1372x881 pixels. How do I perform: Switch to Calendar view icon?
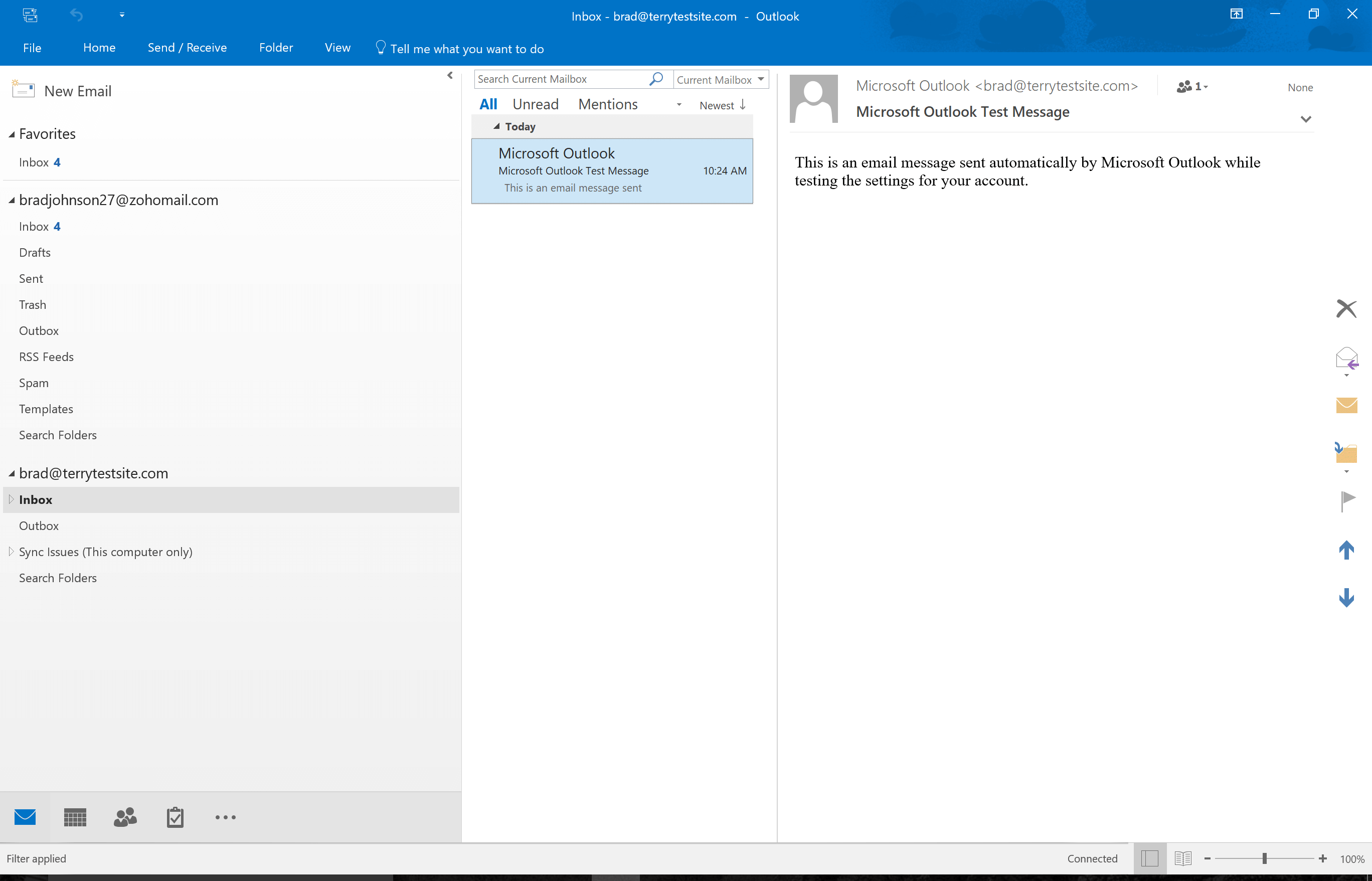(75, 817)
